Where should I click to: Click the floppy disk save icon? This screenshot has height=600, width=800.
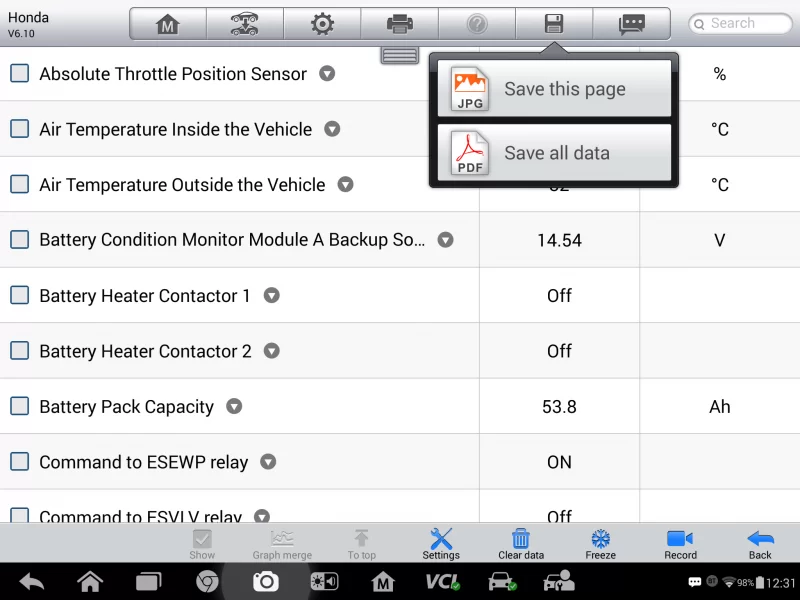click(x=554, y=24)
